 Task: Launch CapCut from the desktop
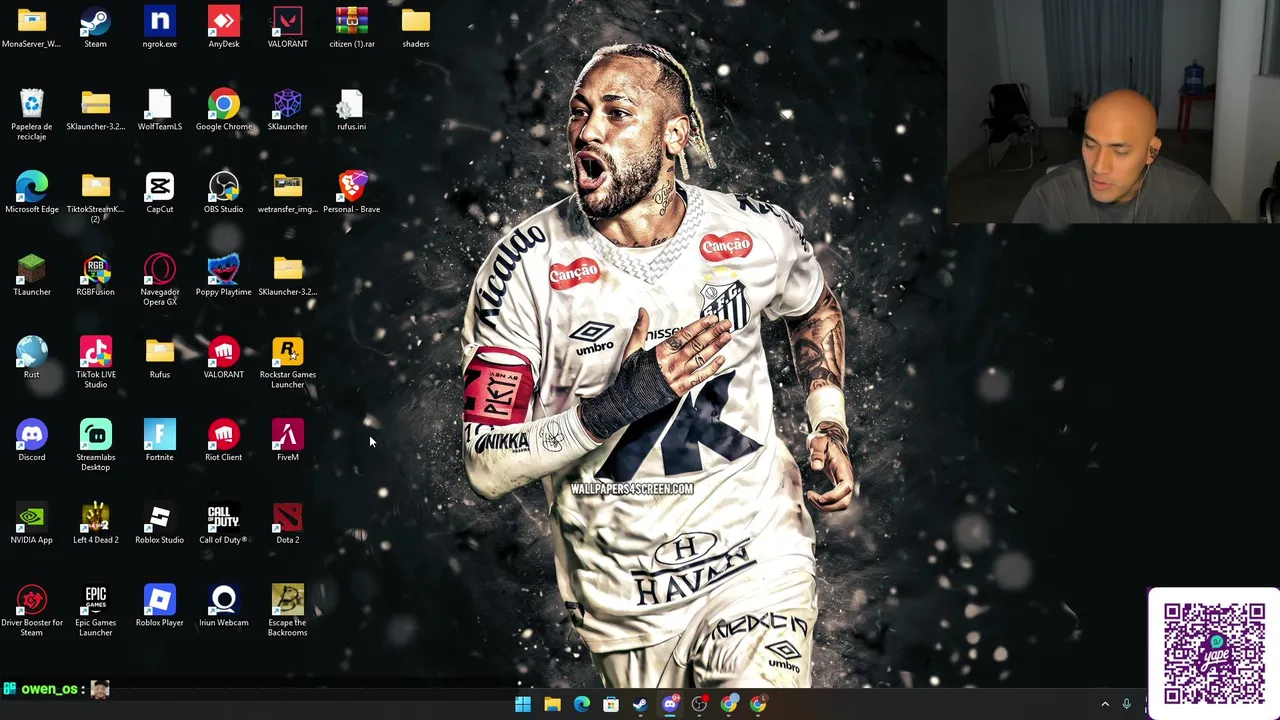coord(159,192)
